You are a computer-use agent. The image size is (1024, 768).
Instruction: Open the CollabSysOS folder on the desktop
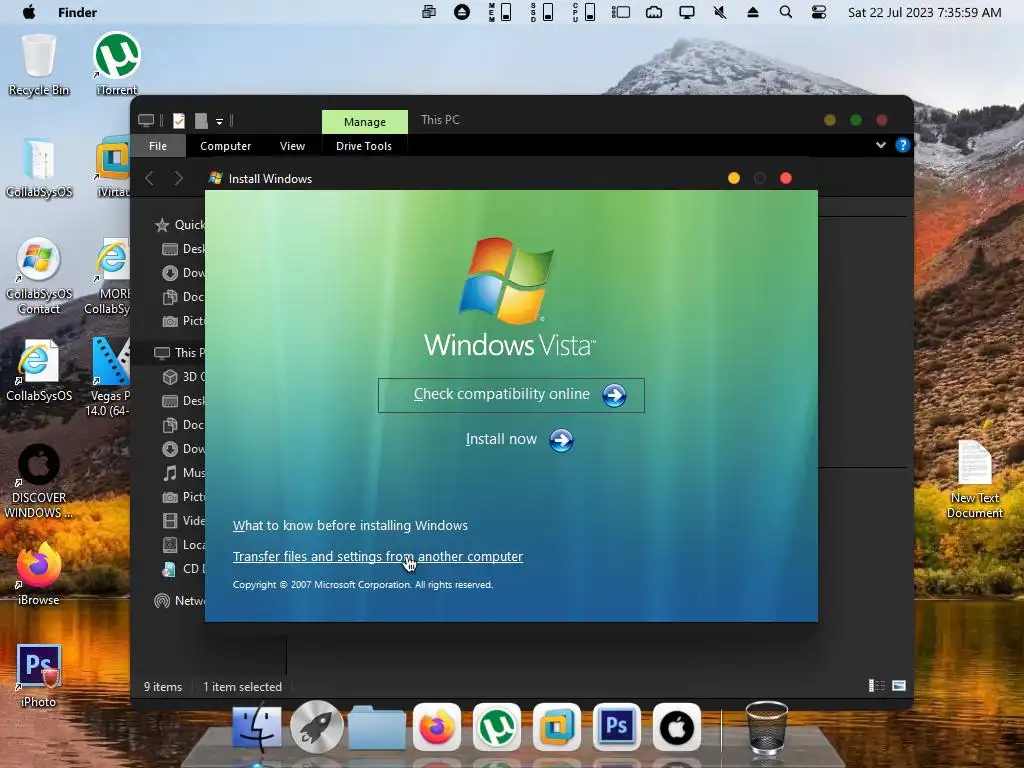pyautogui.click(x=39, y=167)
